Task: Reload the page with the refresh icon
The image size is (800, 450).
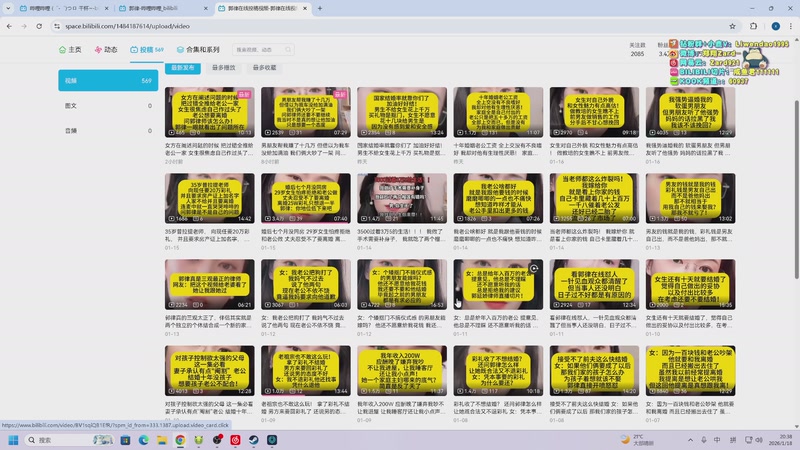Action: click(39, 26)
